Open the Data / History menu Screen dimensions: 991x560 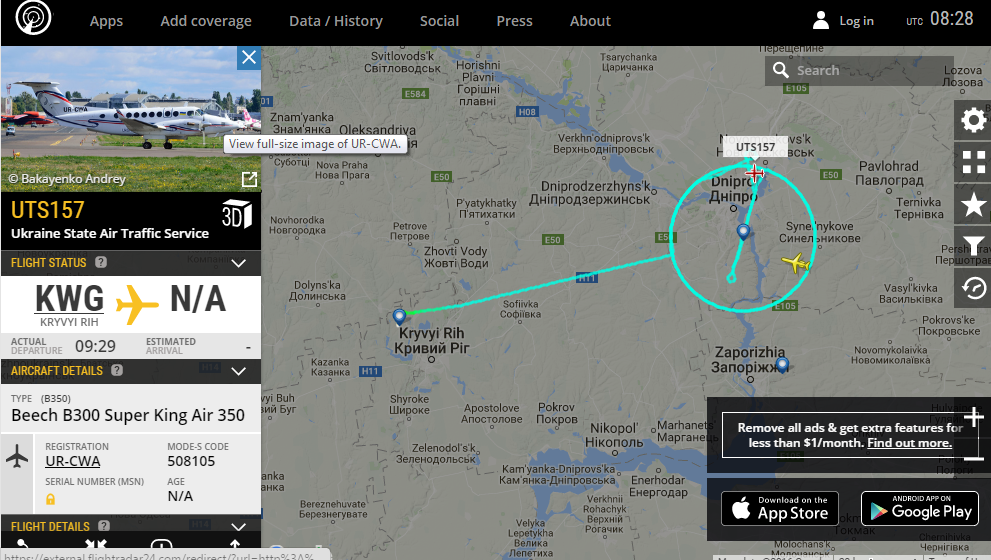tap(336, 21)
